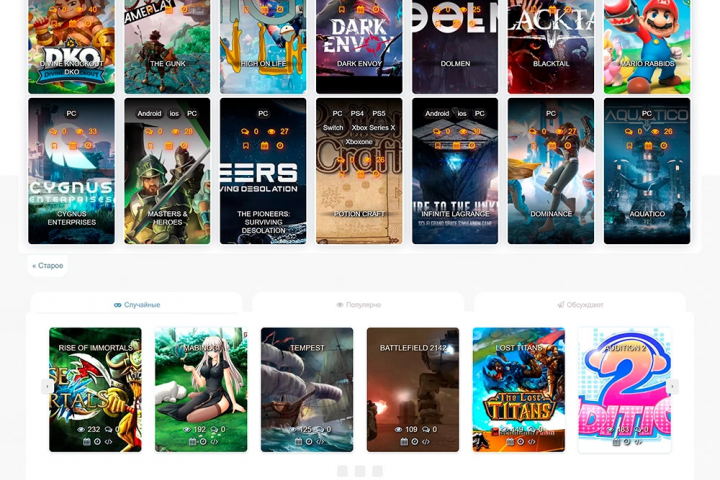Click bookmark icon on Potion Craft card
The image size is (720, 480).
pos(342,174)
